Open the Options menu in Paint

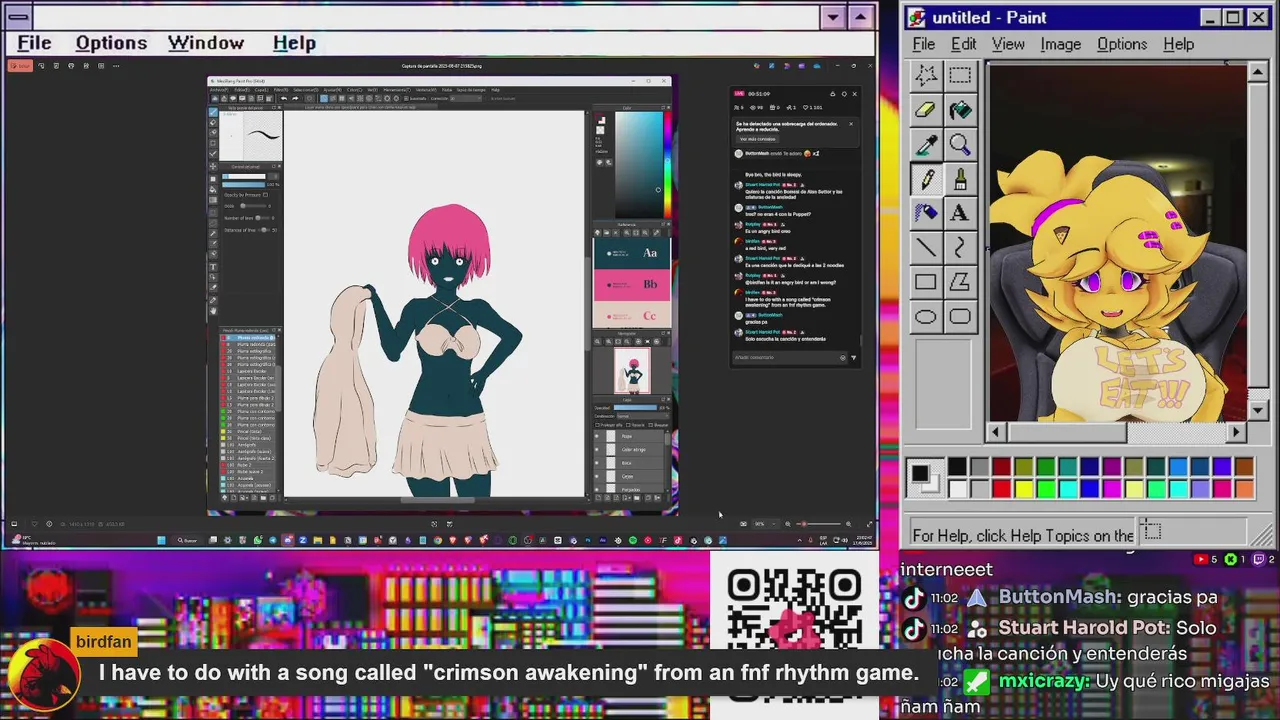(1122, 44)
